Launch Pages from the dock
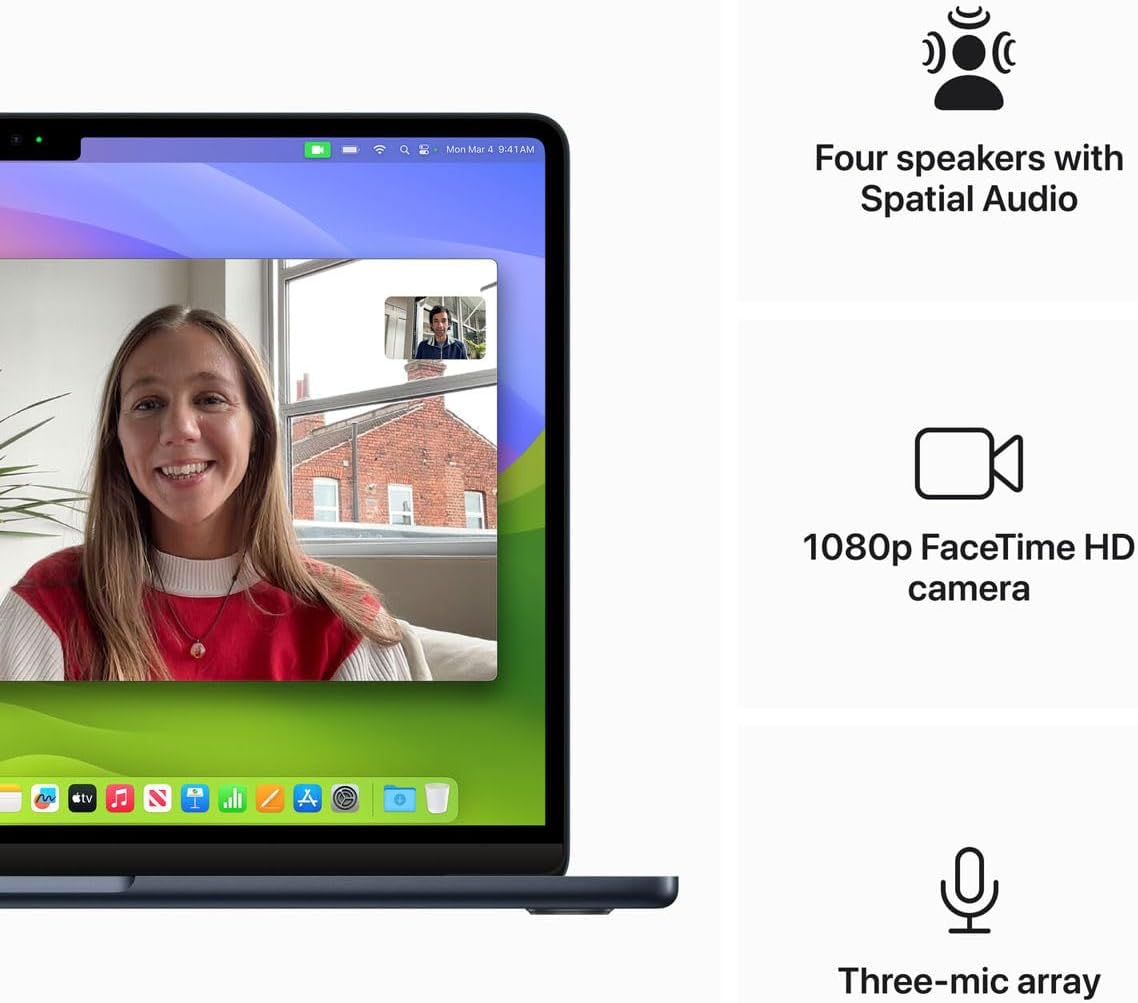This screenshot has height=1003, width=1138. coord(270,798)
